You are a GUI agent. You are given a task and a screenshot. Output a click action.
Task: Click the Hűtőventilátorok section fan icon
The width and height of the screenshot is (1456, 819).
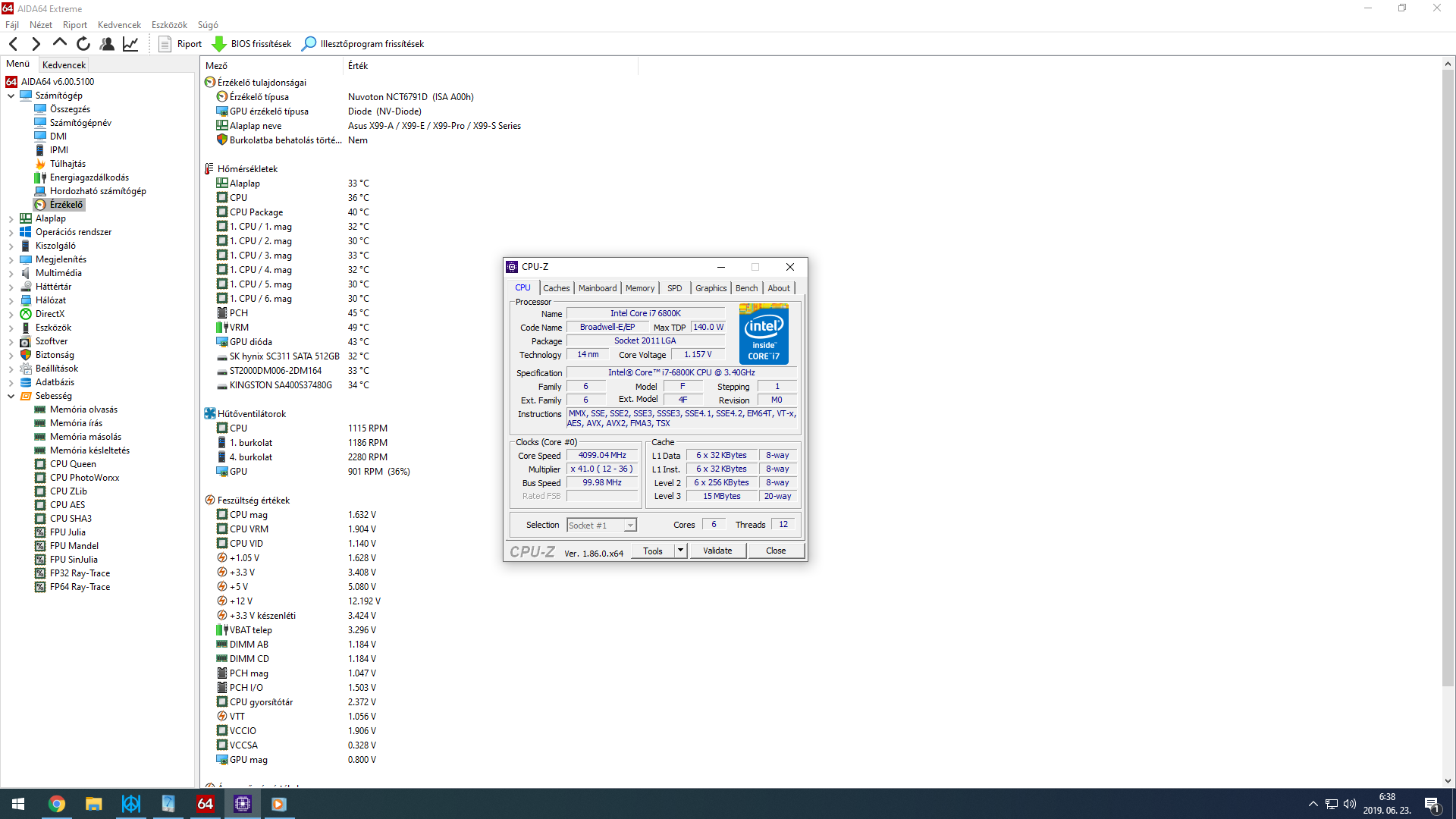(210, 414)
